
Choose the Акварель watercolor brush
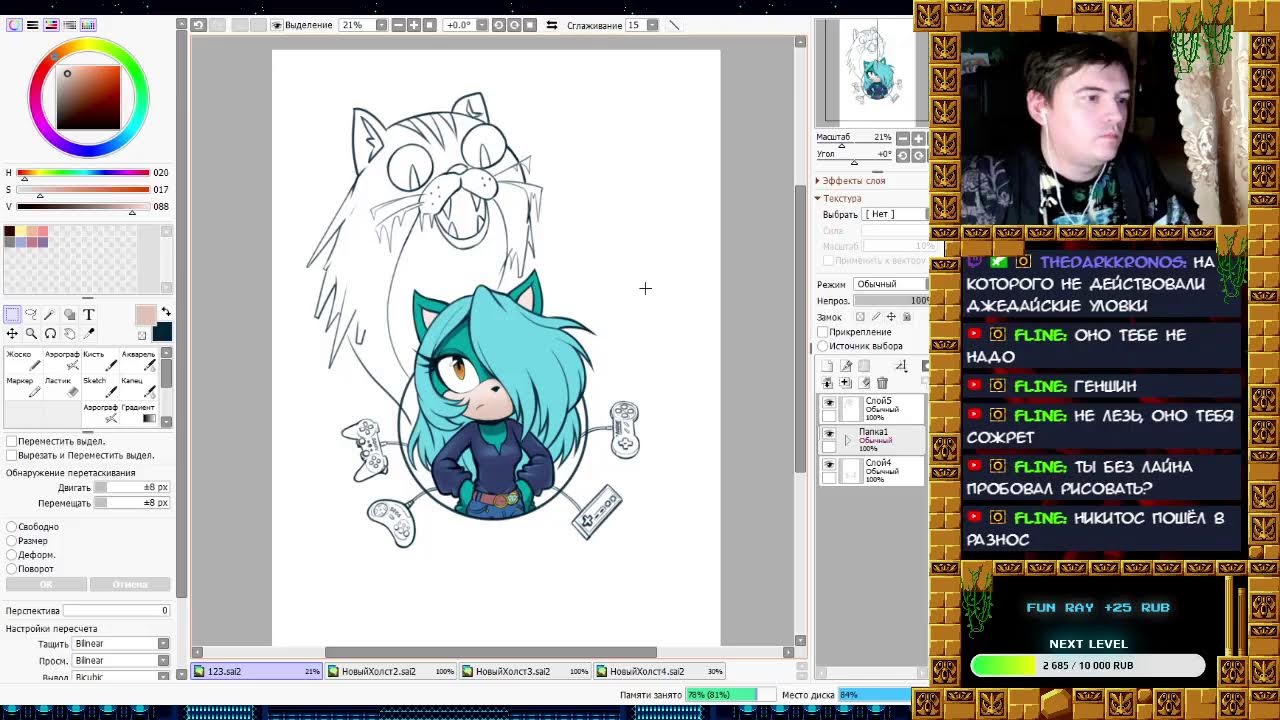pos(138,360)
